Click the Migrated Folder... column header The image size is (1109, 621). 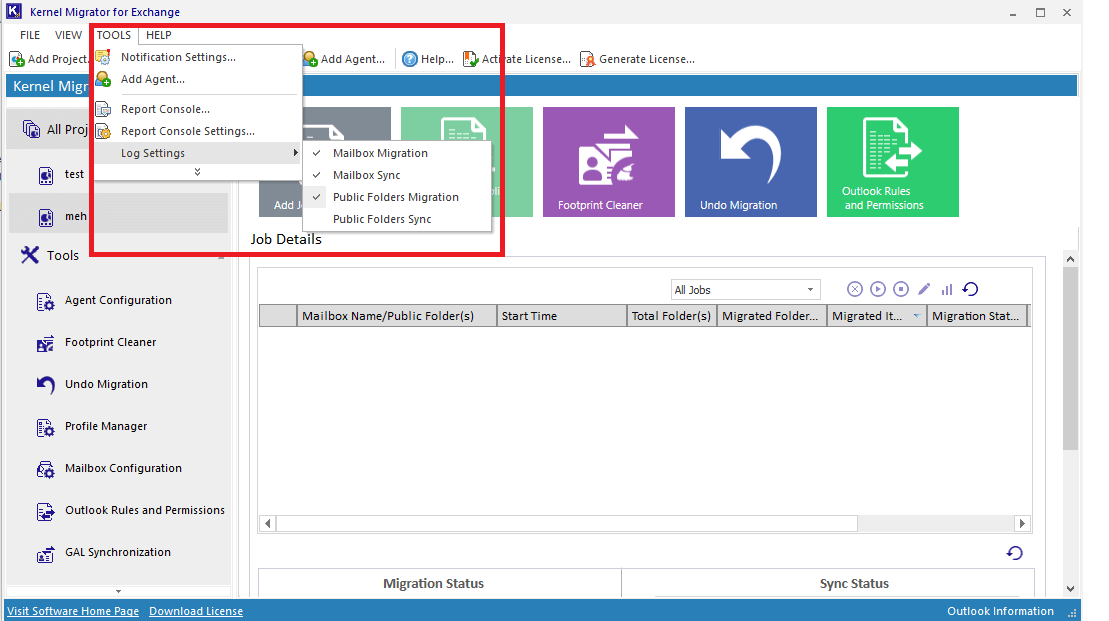pos(772,316)
